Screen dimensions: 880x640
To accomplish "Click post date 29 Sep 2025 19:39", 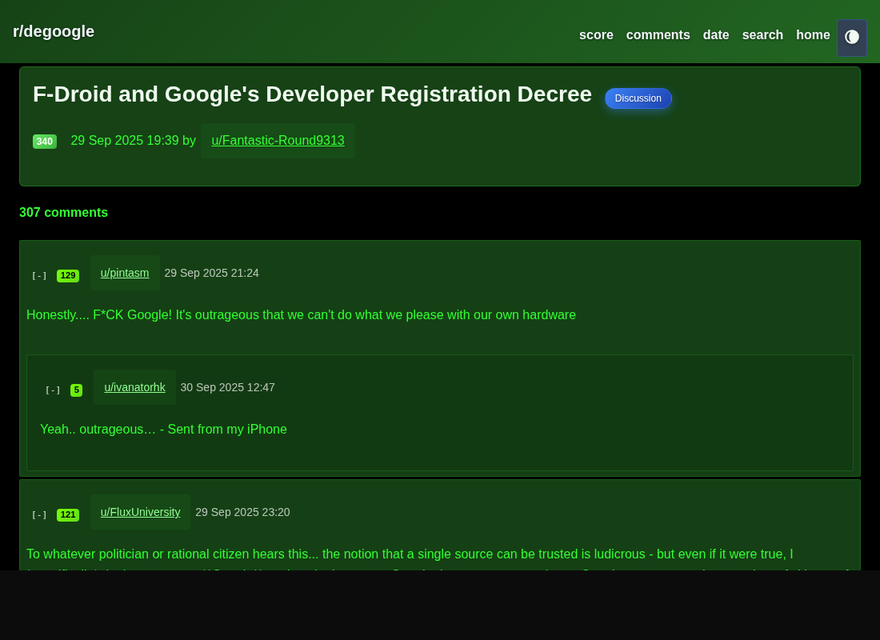I will [x=123, y=140].
